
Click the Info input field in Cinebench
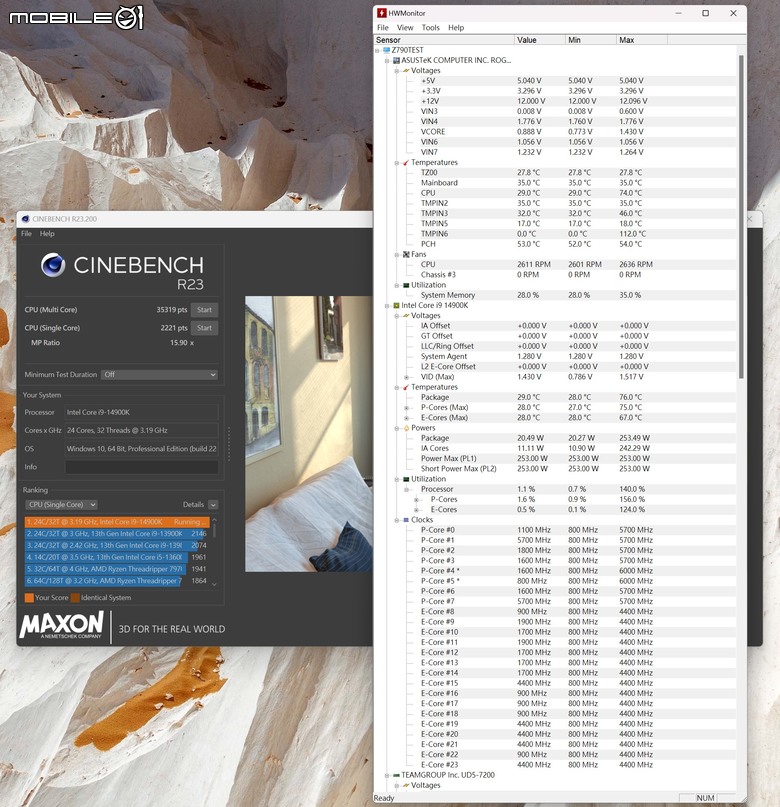tap(141, 467)
